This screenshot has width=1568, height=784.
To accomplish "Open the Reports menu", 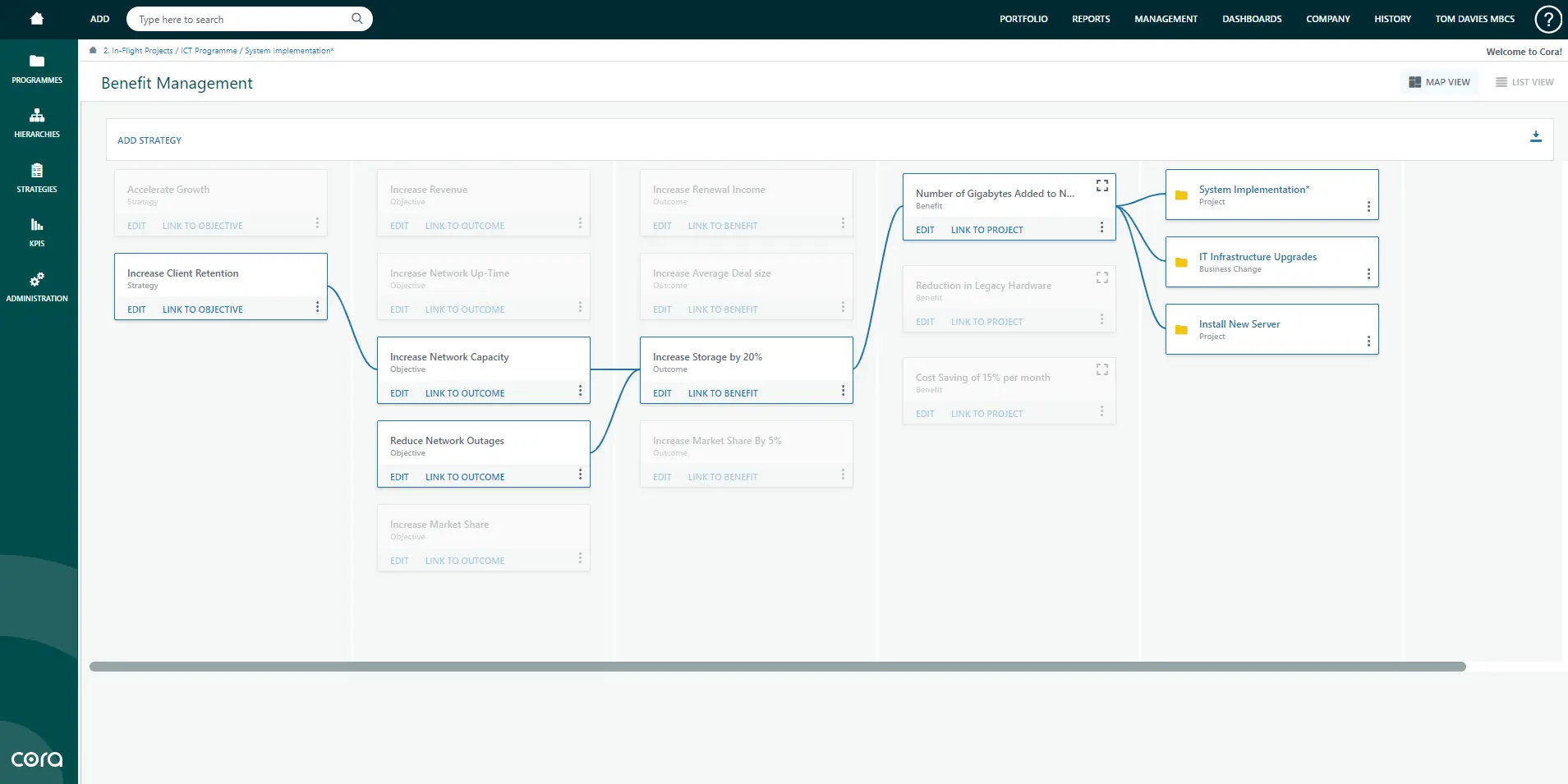I will tap(1091, 19).
